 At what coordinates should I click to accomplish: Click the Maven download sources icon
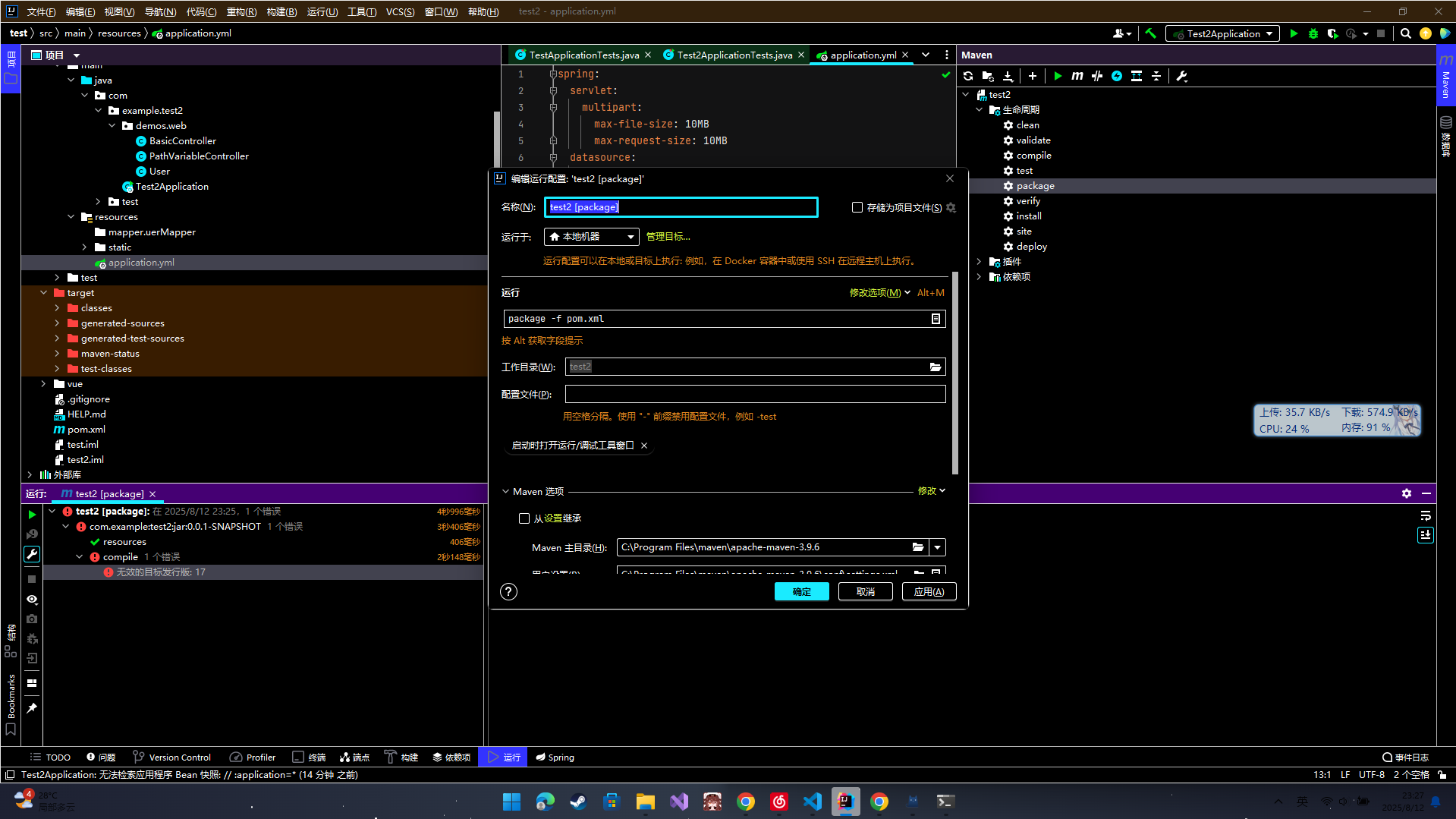tap(1008, 76)
